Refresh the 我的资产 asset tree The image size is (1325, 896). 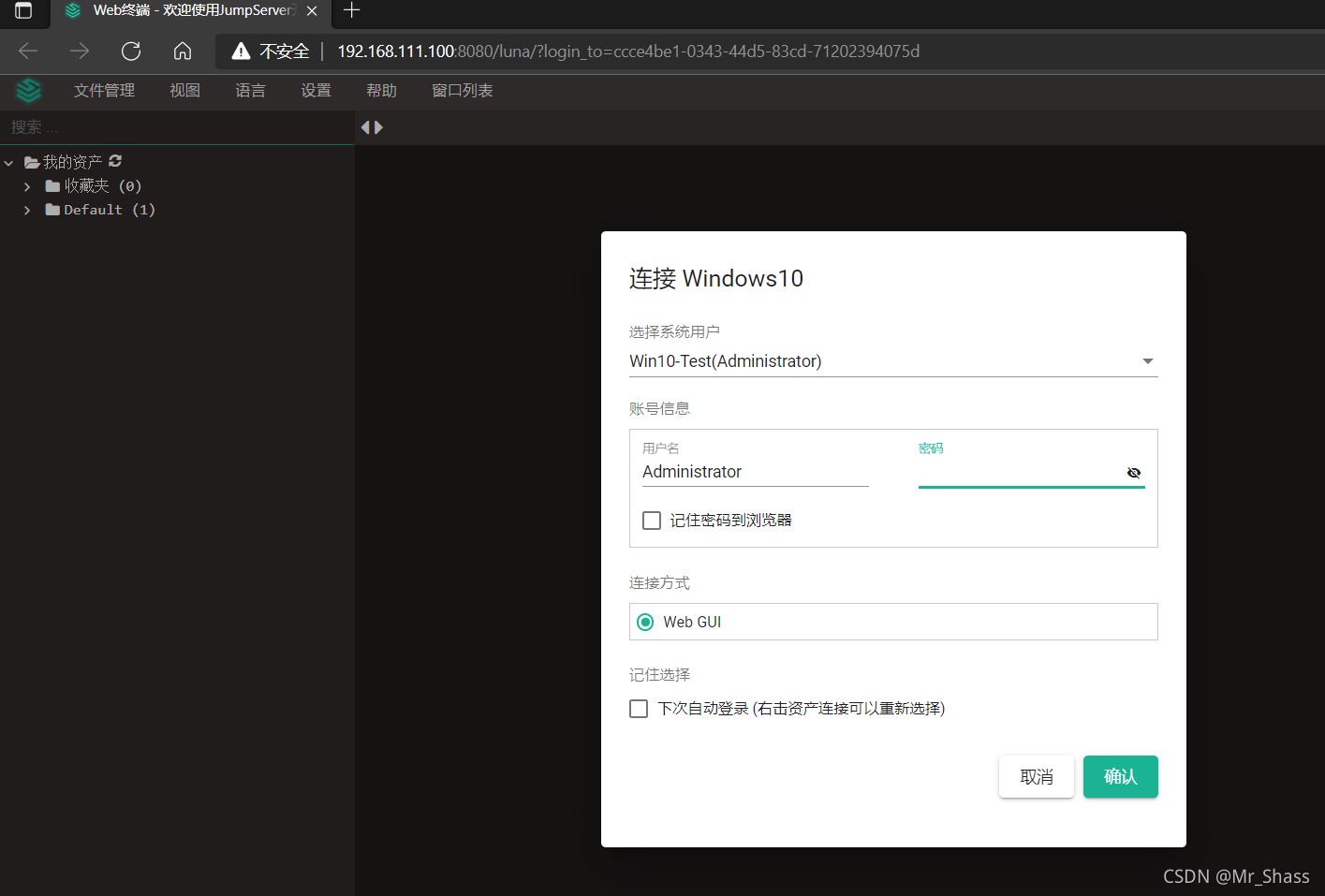114,161
